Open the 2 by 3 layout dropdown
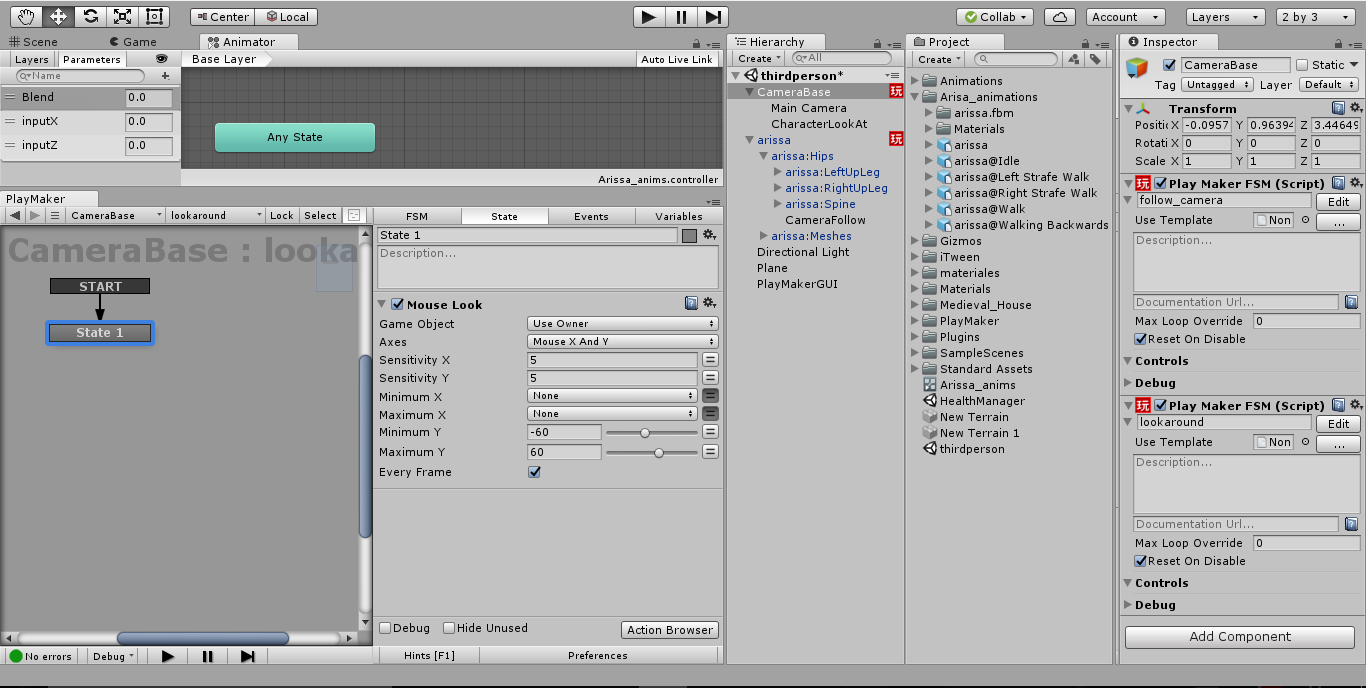The width and height of the screenshot is (1366, 688). click(1313, 17)
